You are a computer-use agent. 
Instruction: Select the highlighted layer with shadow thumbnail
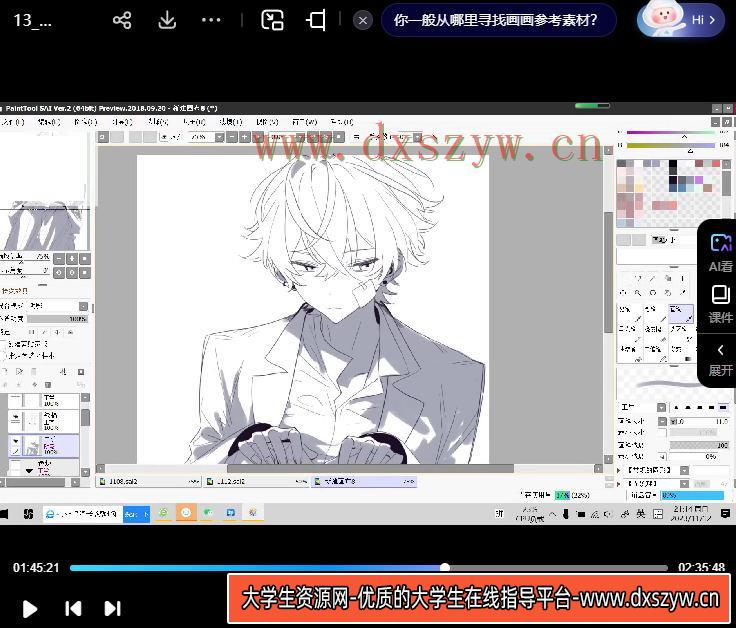pyautogui.click(x=44, y=445)
